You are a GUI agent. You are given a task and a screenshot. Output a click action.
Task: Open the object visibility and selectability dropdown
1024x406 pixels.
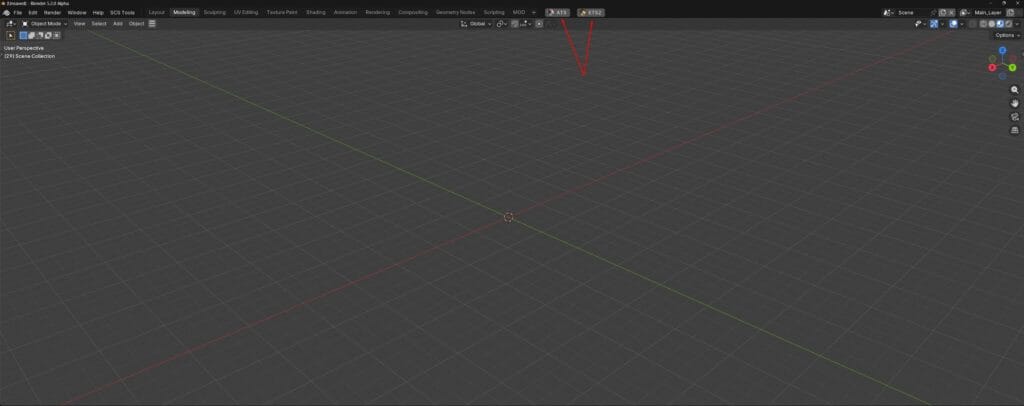pyautogui.click(x=920, y=23)
